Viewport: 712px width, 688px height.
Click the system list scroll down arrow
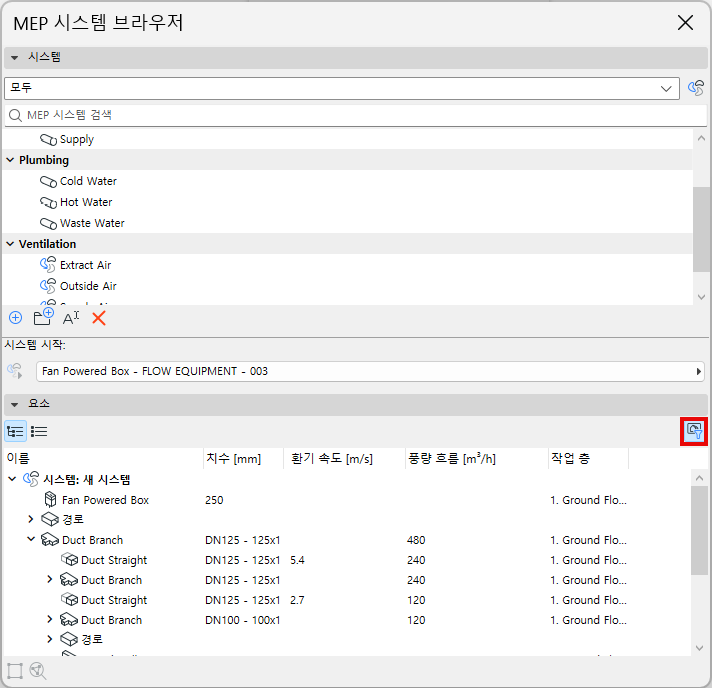click(x=701, y=297)
